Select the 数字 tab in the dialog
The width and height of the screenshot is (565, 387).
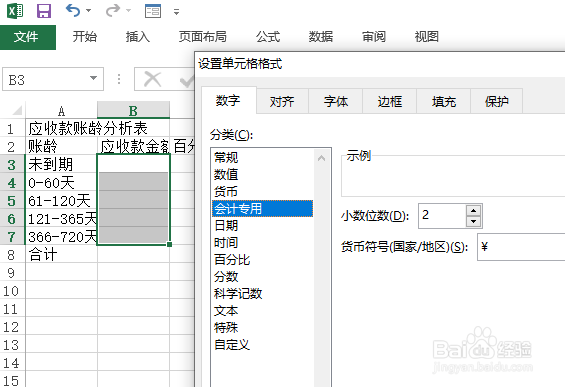click(x=228, y=101)
